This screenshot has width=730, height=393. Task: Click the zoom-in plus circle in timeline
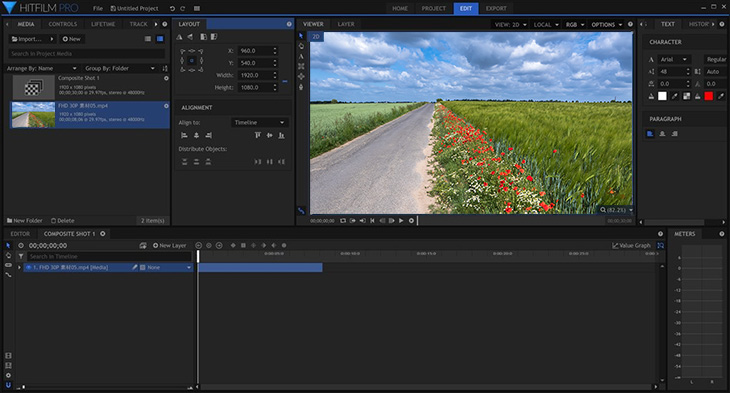coord(219,245)
